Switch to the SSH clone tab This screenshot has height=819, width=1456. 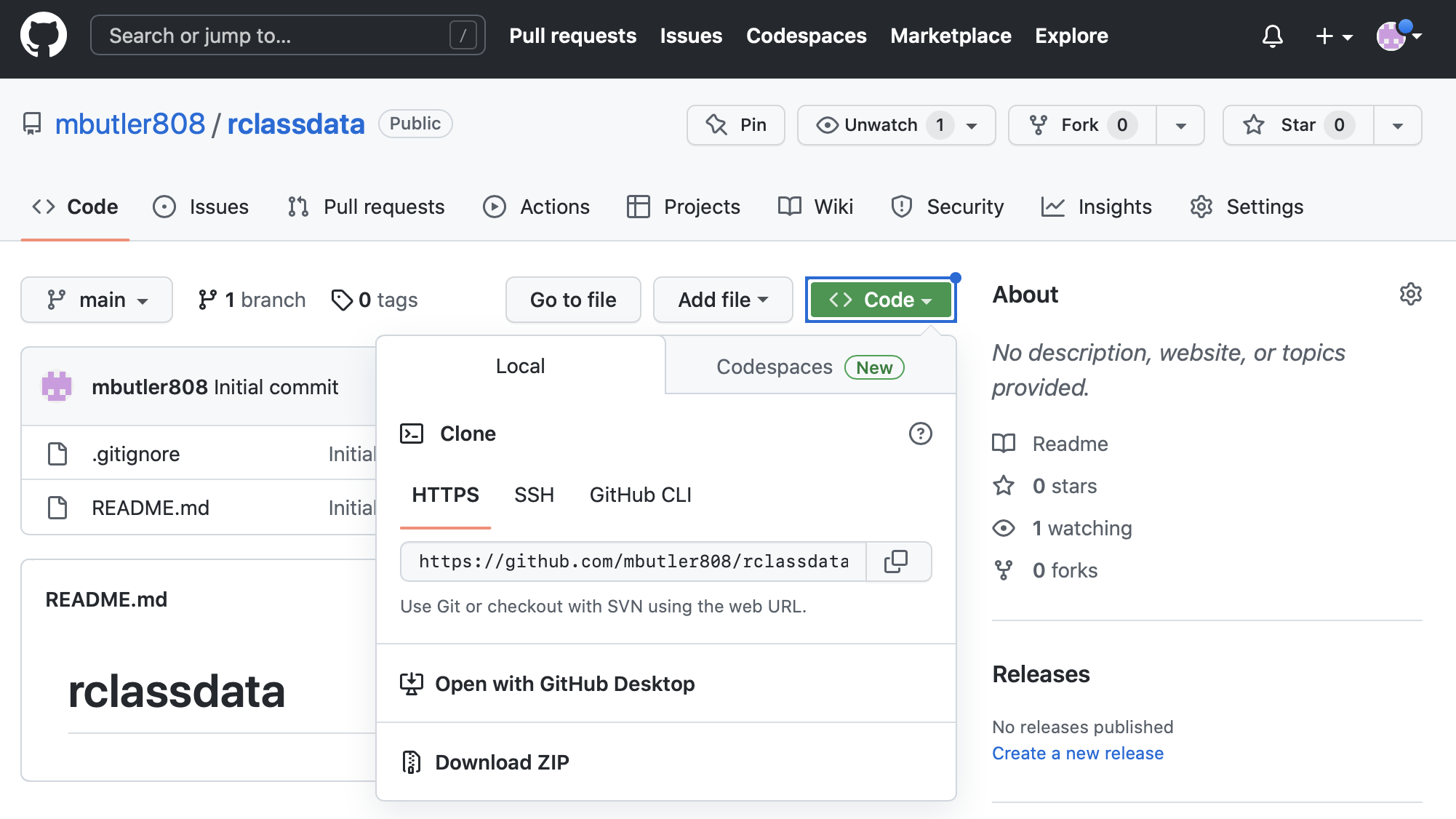[534, 495]
